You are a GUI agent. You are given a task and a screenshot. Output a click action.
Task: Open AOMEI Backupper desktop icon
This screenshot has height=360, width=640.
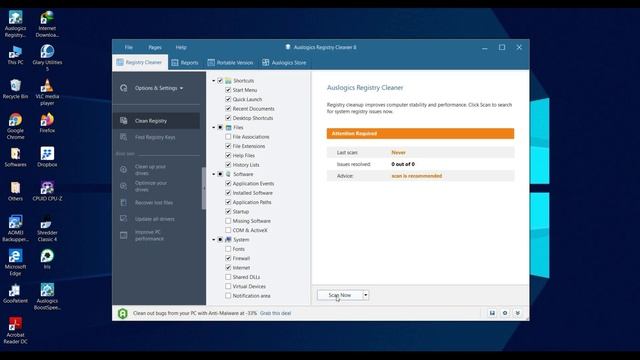point(16,229)
